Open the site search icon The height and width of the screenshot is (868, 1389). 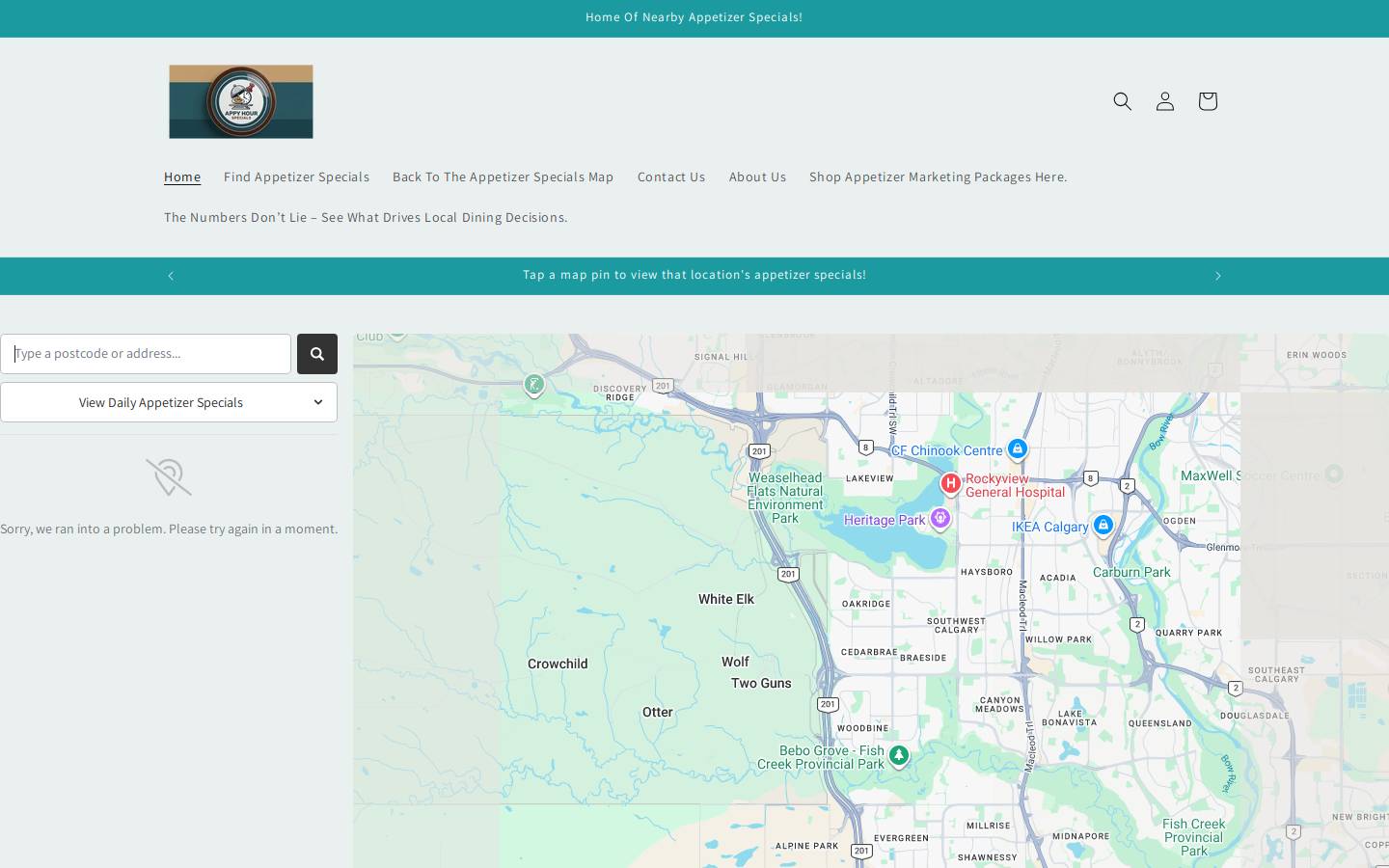(x=1123, y=101)
